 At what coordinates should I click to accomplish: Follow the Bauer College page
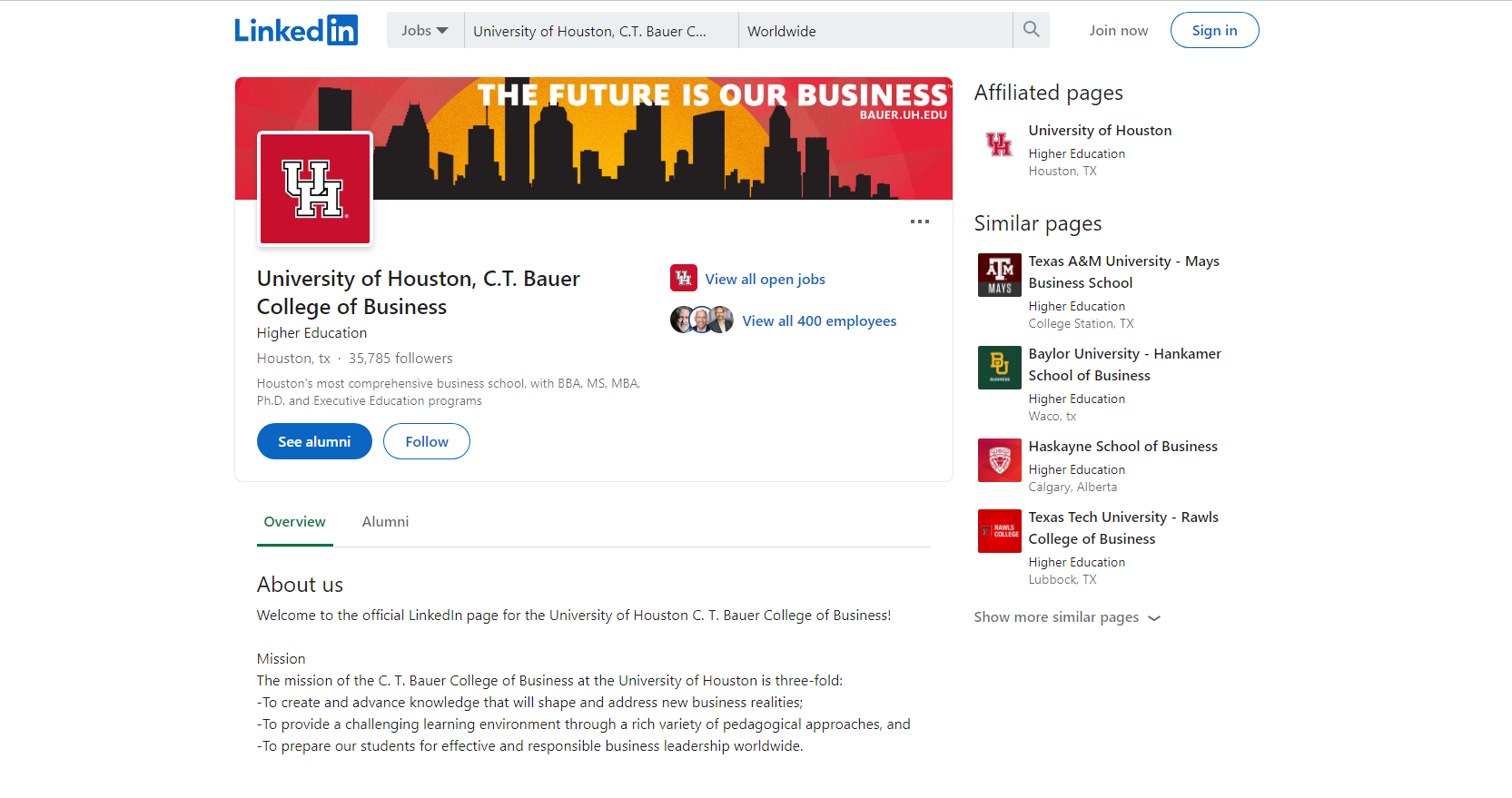tap(427, 441)
